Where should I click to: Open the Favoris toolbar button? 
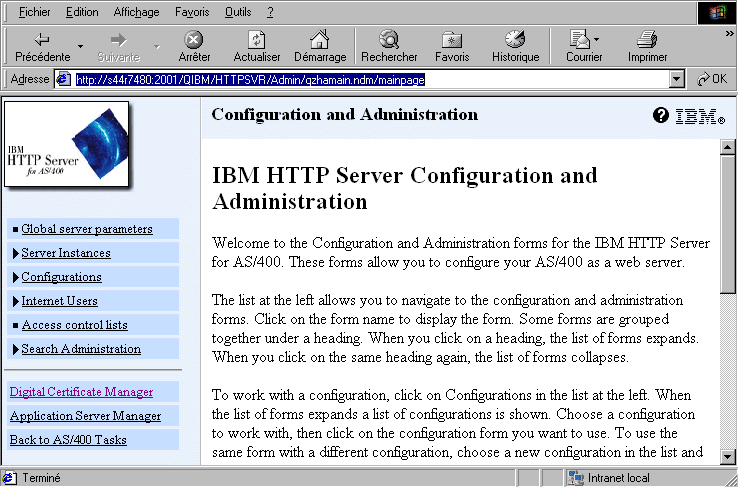pyautogui.click(x=452, y=47)
